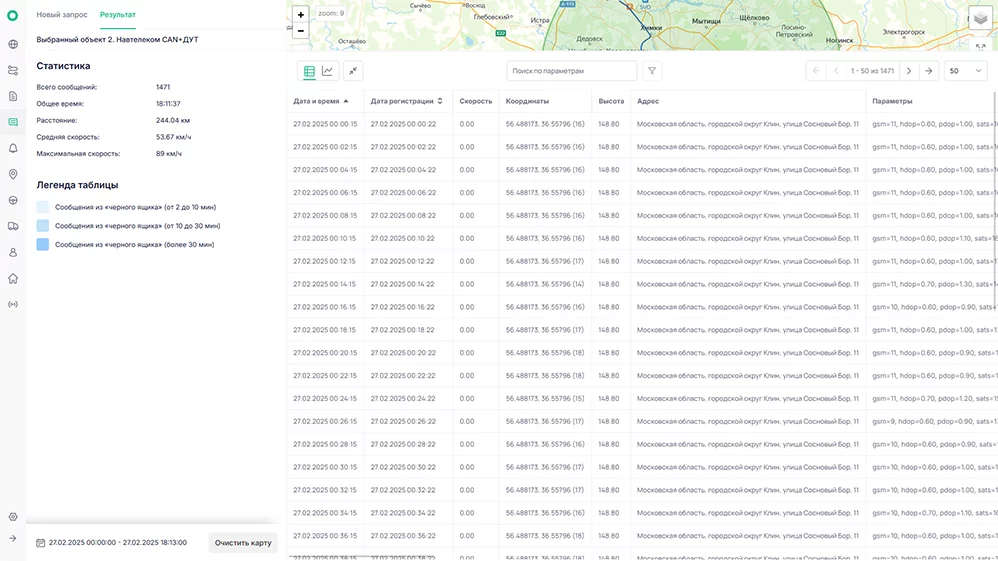
Task: Sort by Дата регистрации column
Action: coord(407,101)
